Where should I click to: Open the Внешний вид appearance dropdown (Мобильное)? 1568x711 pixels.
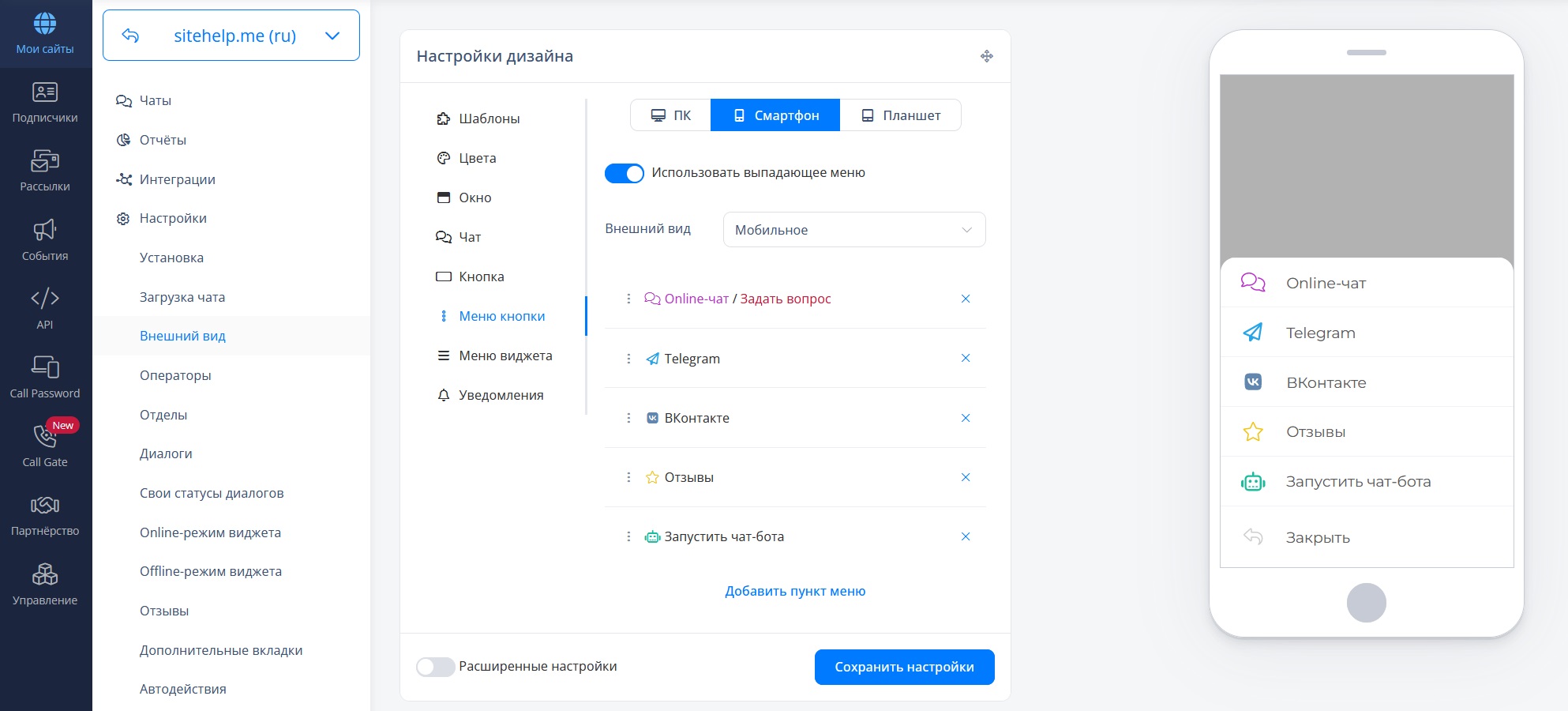(854, 230)
